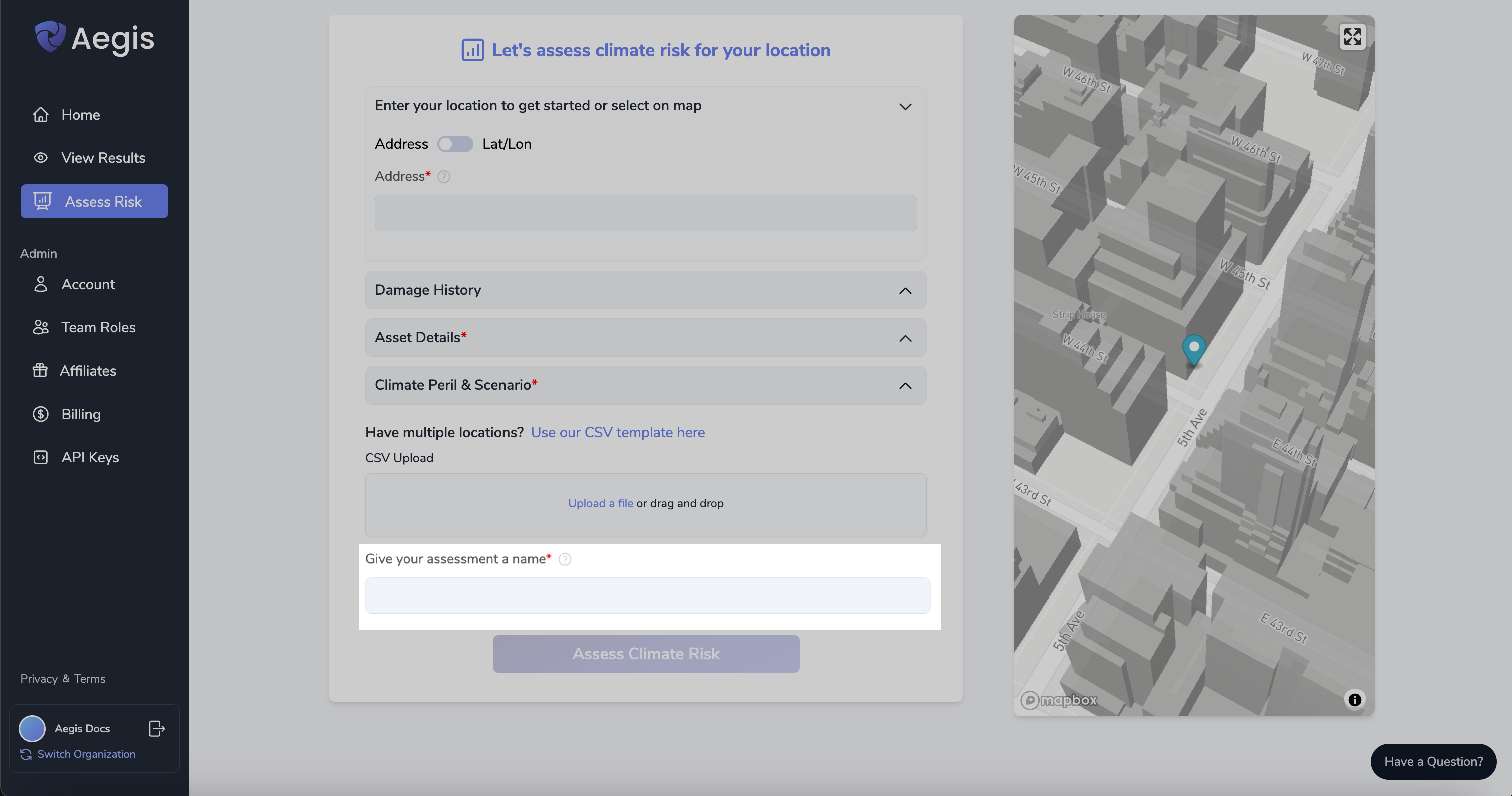Click the API Keys code icon
Viewport: 1512px width, 796px height.
tap(41, 457)
